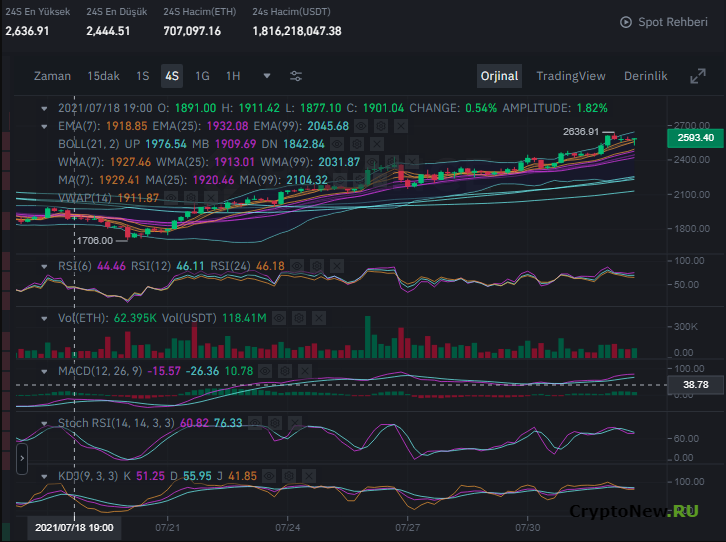The image size is (726, 542).
Task: Collapse the RSI panel arrow
Action: coord(44,266)
